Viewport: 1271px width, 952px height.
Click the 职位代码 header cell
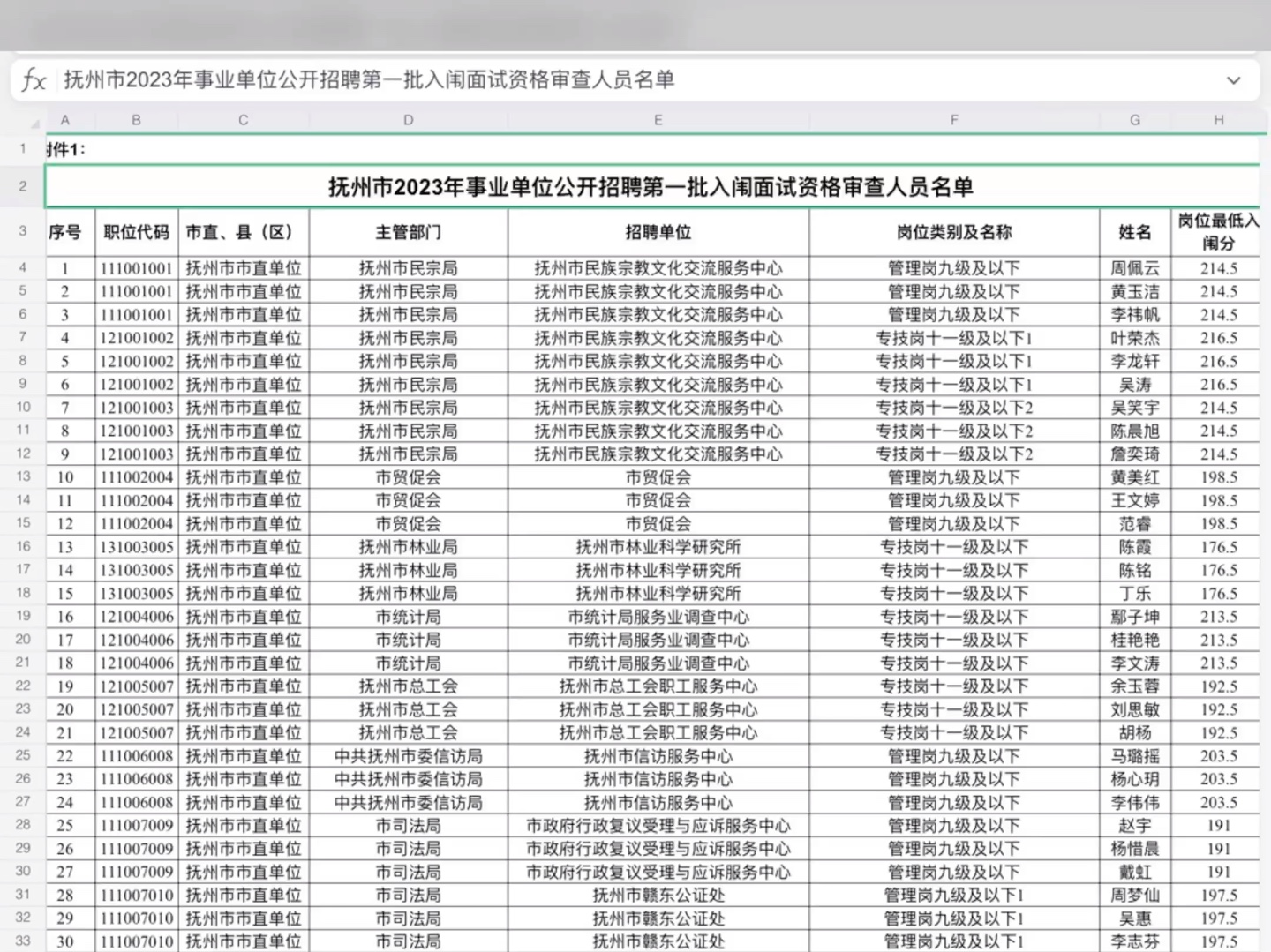click(x=136, y=232)
